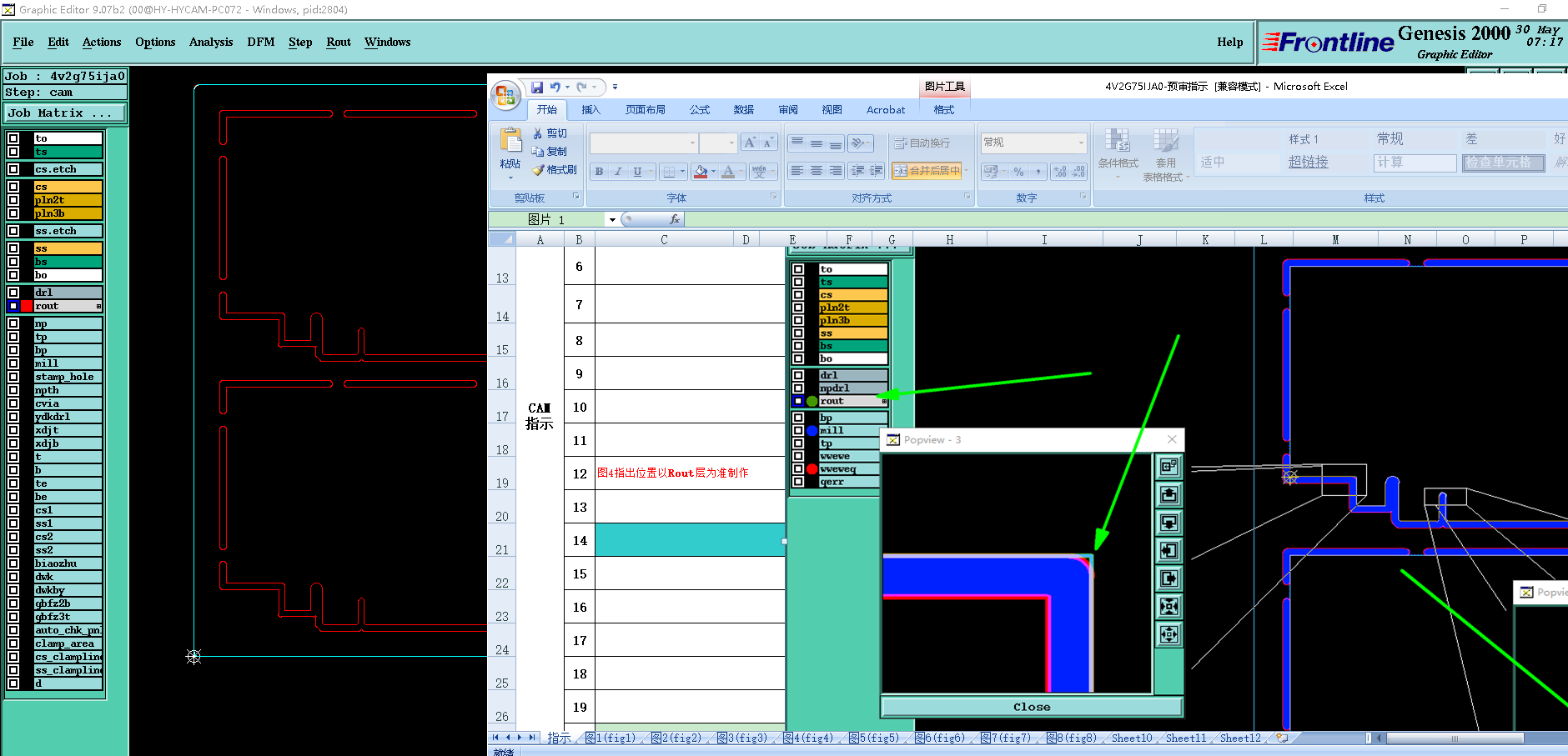
Task: Zoom in using Popview inward-arrows icon
Action: coord(1169,606)
